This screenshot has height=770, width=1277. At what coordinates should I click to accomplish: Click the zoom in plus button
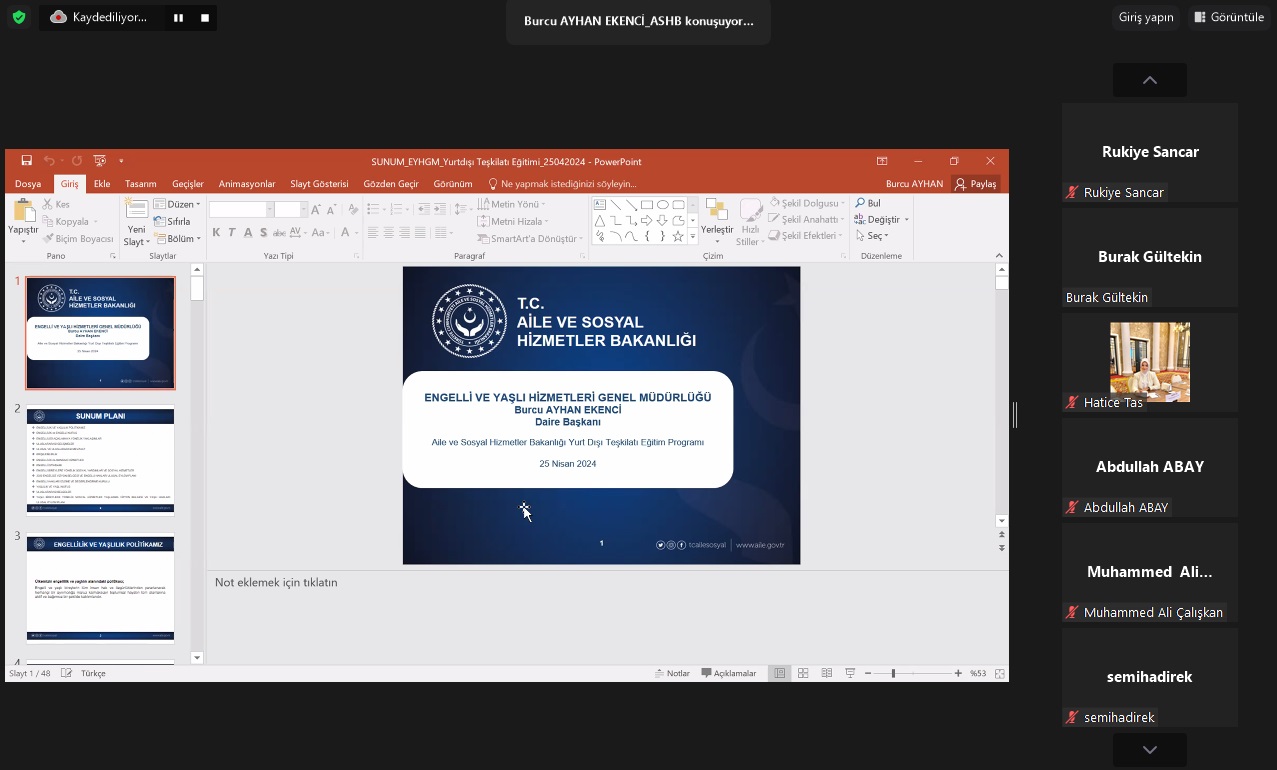click(958, 674)
